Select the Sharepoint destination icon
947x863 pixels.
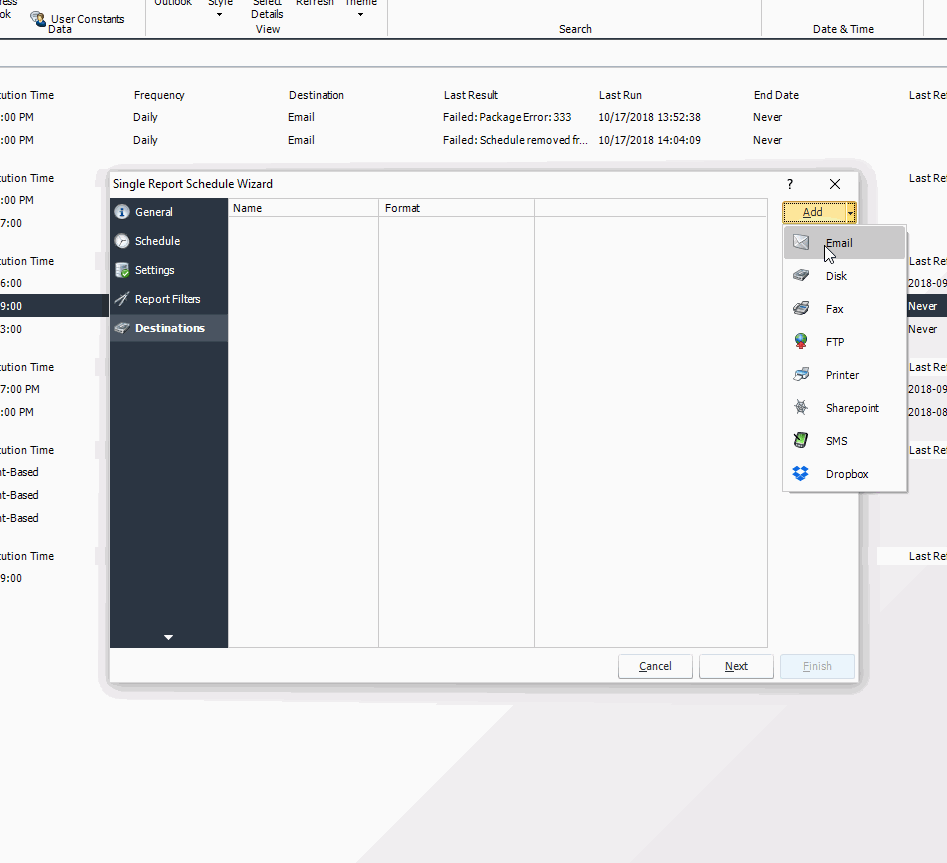[801, 408]
